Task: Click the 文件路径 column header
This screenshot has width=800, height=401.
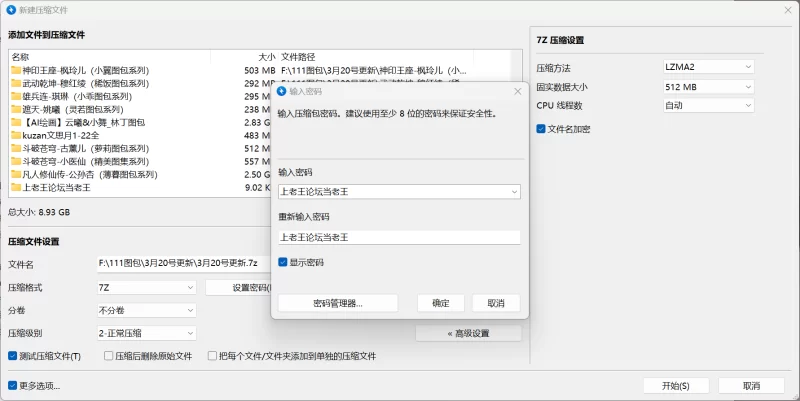Action: 299,57
